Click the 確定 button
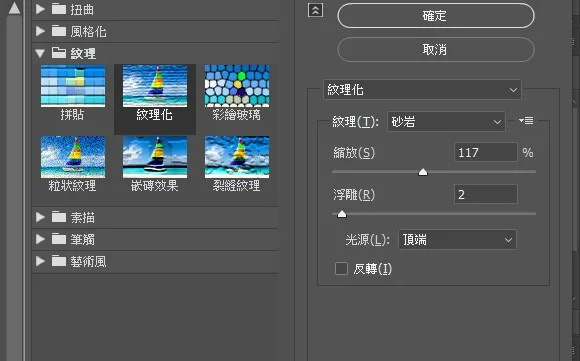The width and height of the screenshot is (580, 361). pyautogui.click(x=436, y=16)
